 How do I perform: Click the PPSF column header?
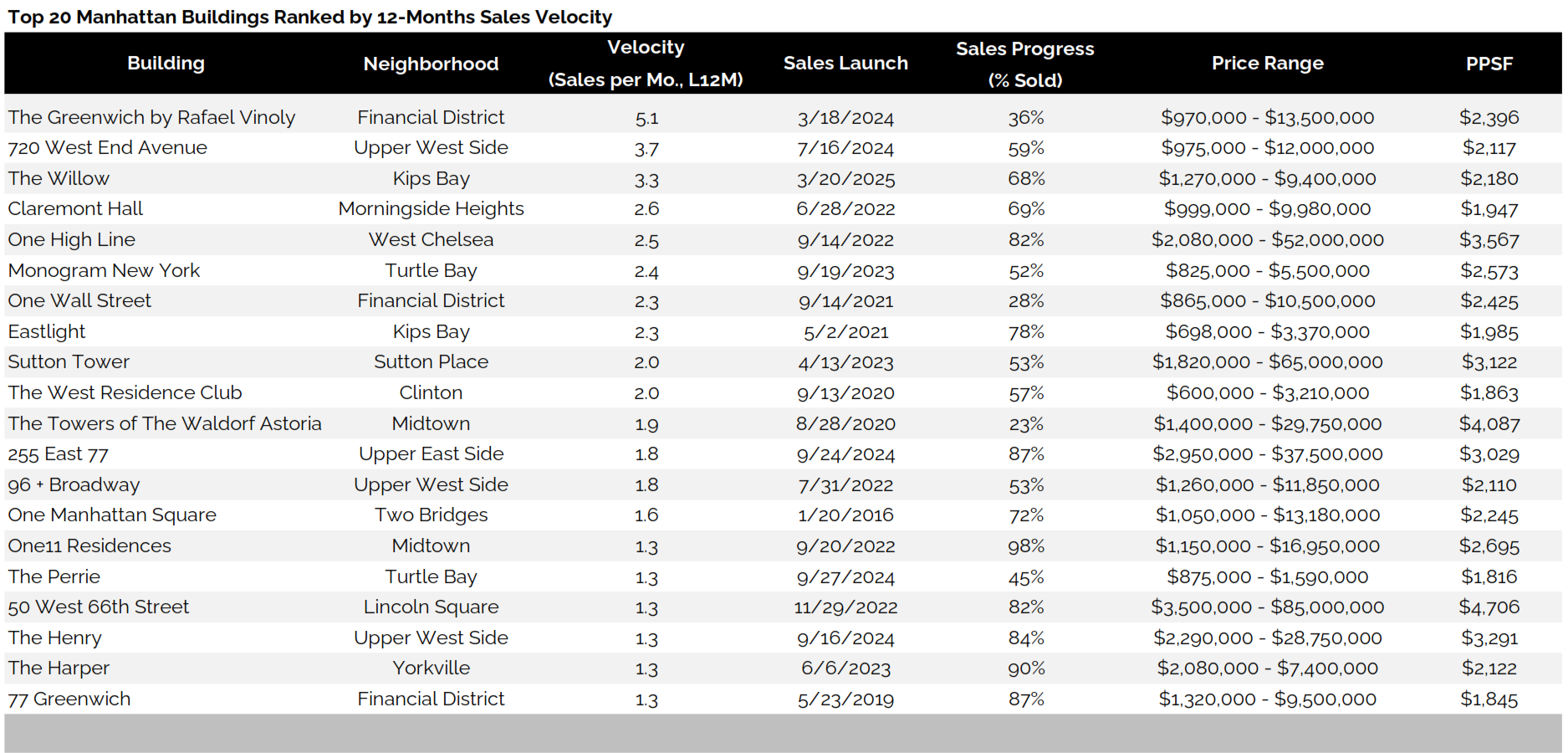click(x=1489, y=64)
